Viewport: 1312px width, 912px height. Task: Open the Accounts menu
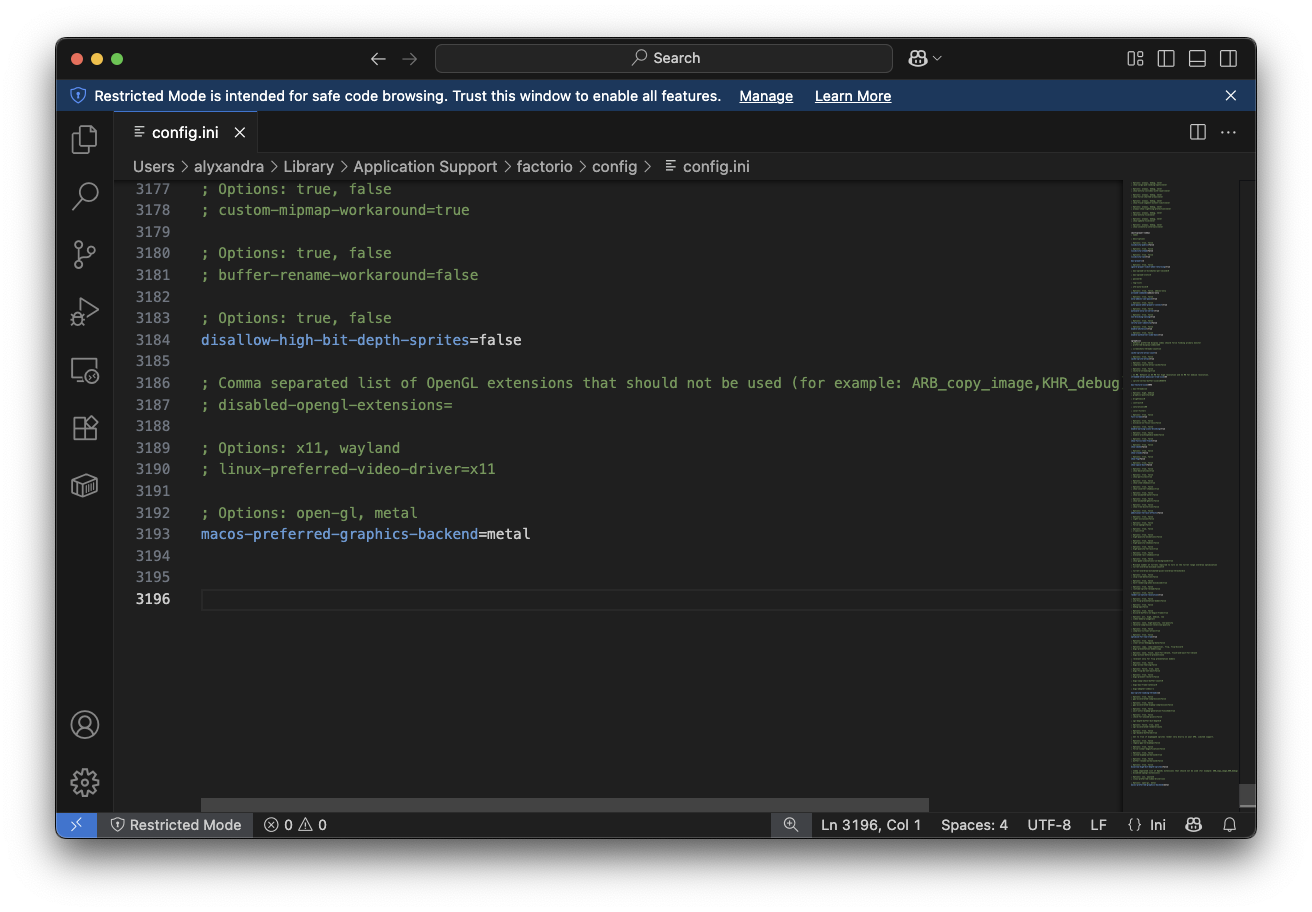pos(85,724)
